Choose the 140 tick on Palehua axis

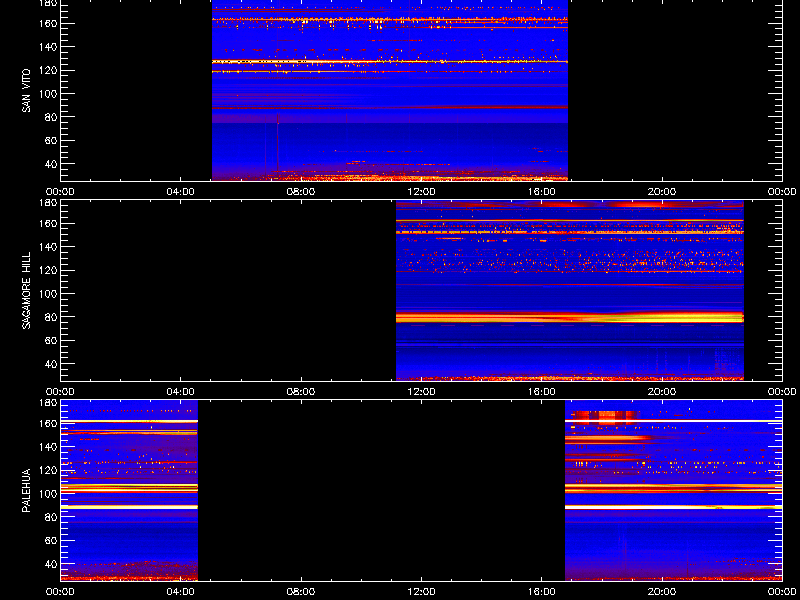[49, 447]
